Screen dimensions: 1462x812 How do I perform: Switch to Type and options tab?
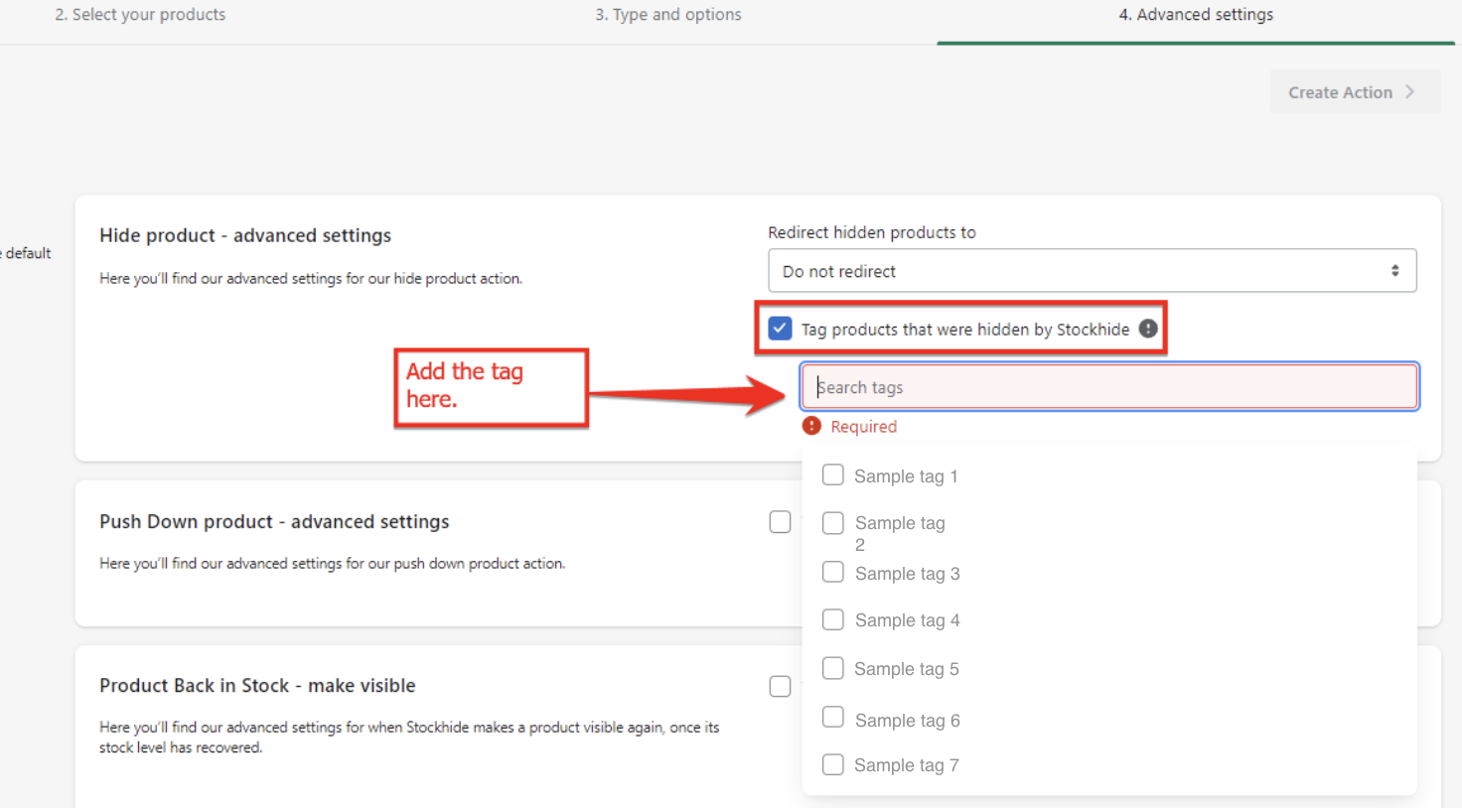pyautogui.click(x=668, y=15)
